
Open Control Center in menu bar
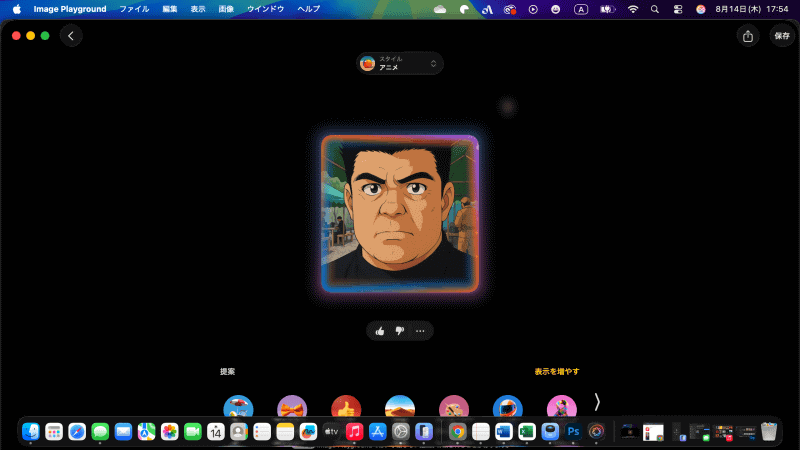coord(678,9)
